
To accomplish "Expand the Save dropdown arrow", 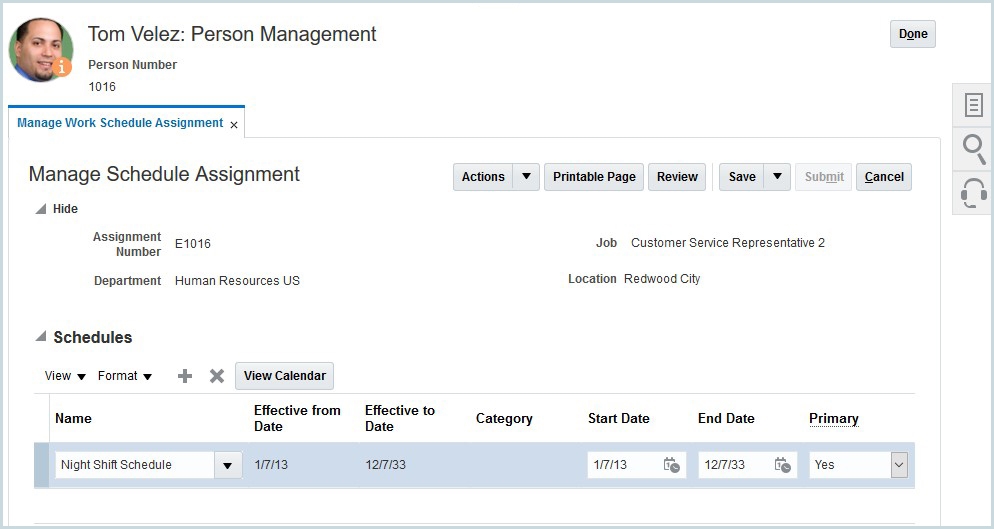I will [x=777, y=177].
